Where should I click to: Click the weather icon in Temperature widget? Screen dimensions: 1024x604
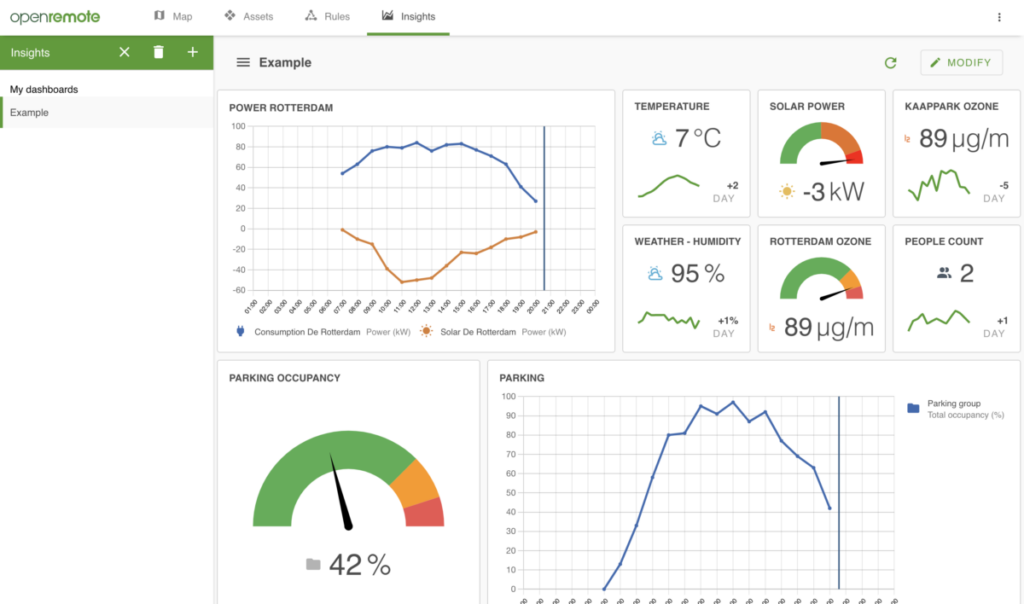pyautogui.click(x=659, y=139)
